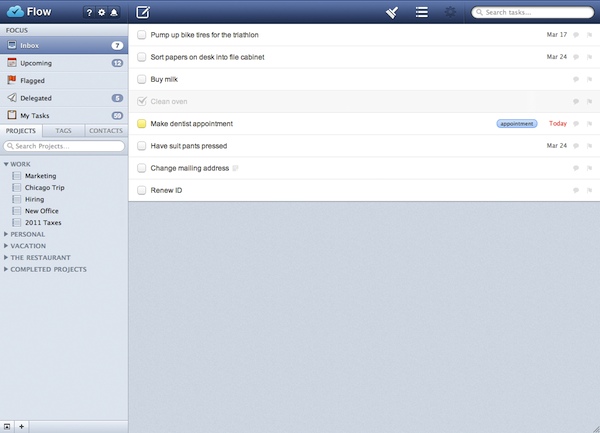
Task: Switch to the CONTACTS tab
Action: (106, 131)
